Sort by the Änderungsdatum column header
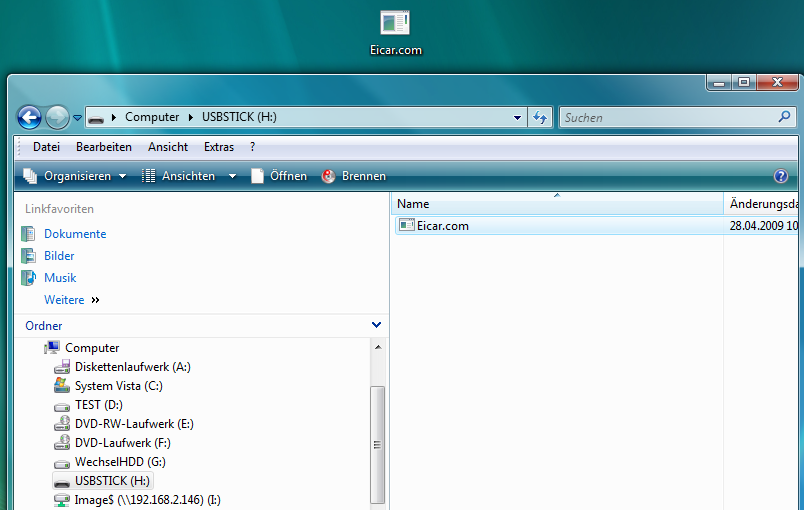 762,203
